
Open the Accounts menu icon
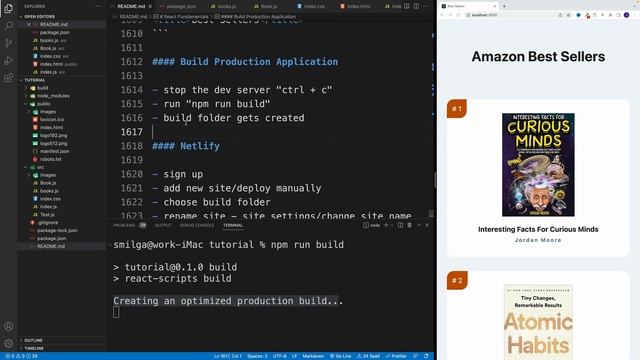coord(8,326)
